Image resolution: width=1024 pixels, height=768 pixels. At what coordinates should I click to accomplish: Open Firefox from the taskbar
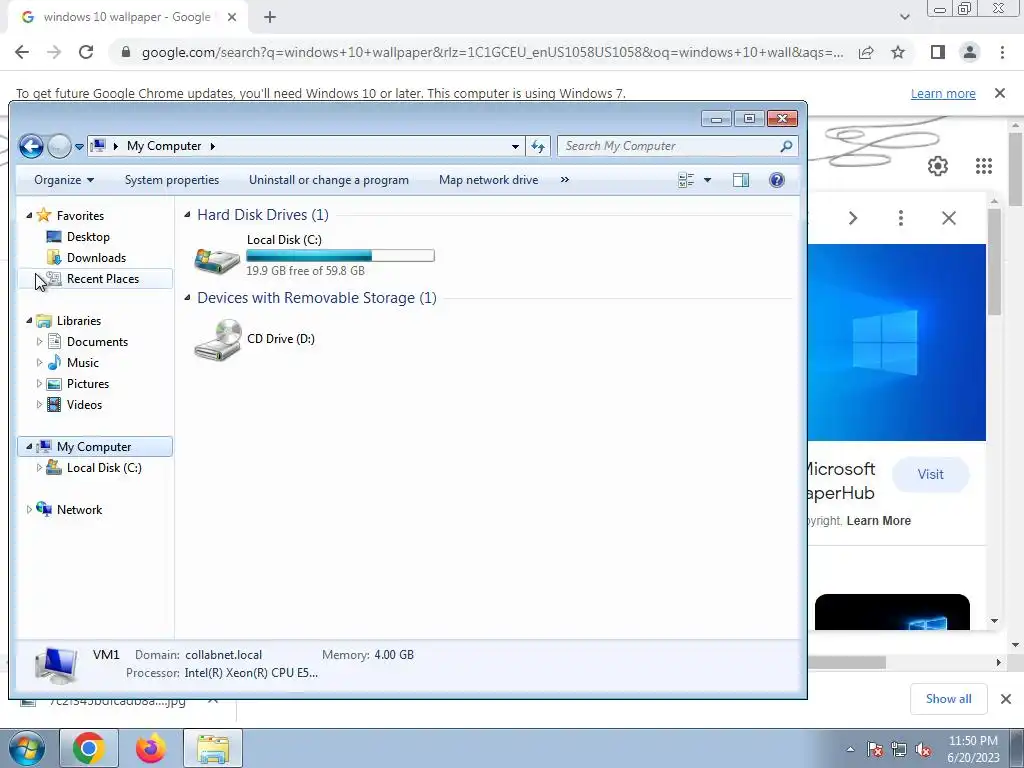coord(151,748)
